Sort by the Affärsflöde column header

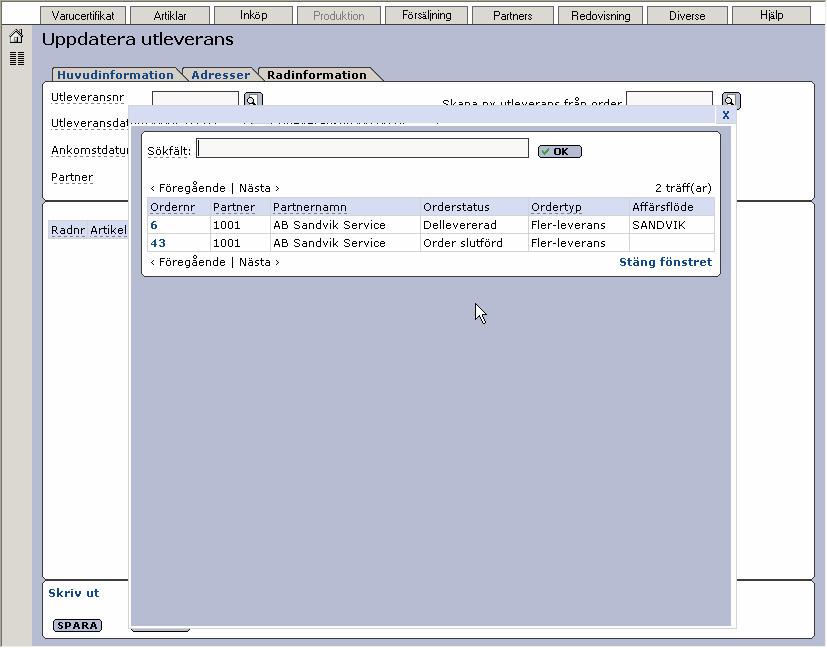(x=662, y=207)
